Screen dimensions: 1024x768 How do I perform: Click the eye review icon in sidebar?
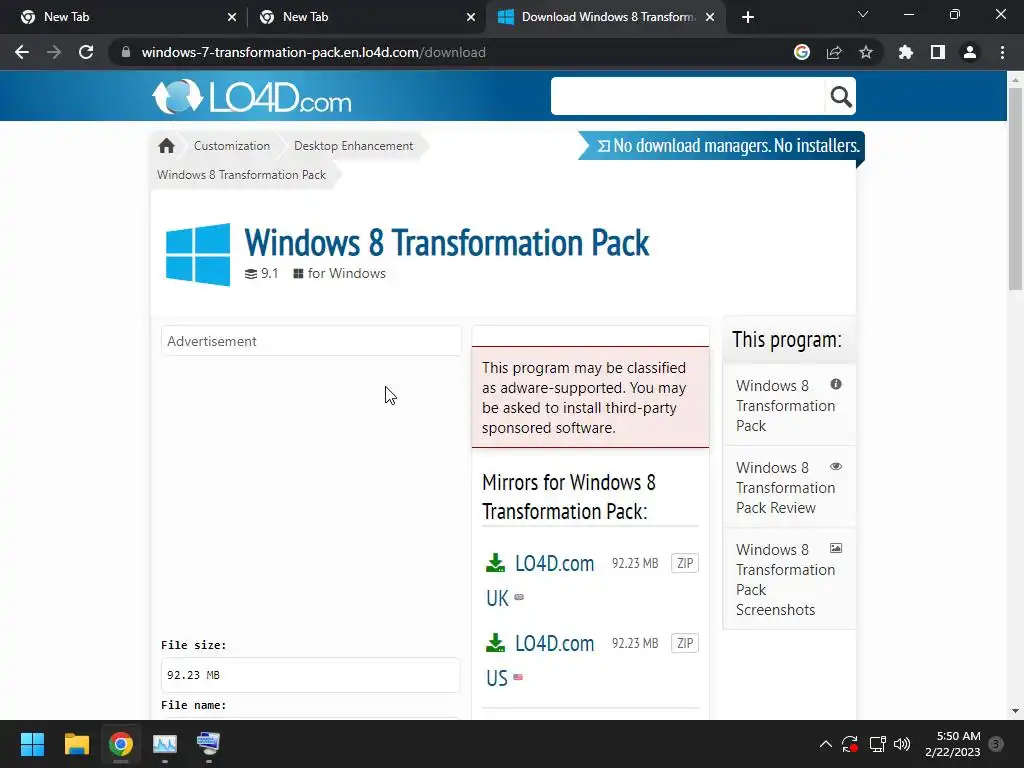836,466
